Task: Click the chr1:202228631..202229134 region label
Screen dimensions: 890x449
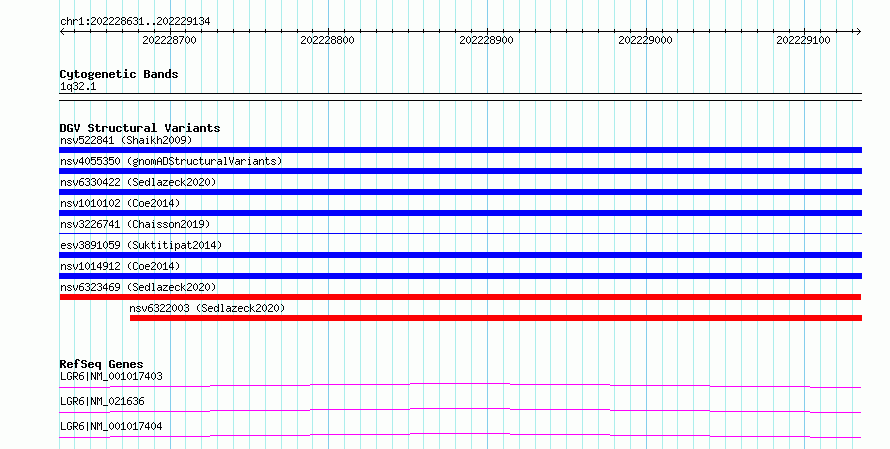Action: pos(135,22)
